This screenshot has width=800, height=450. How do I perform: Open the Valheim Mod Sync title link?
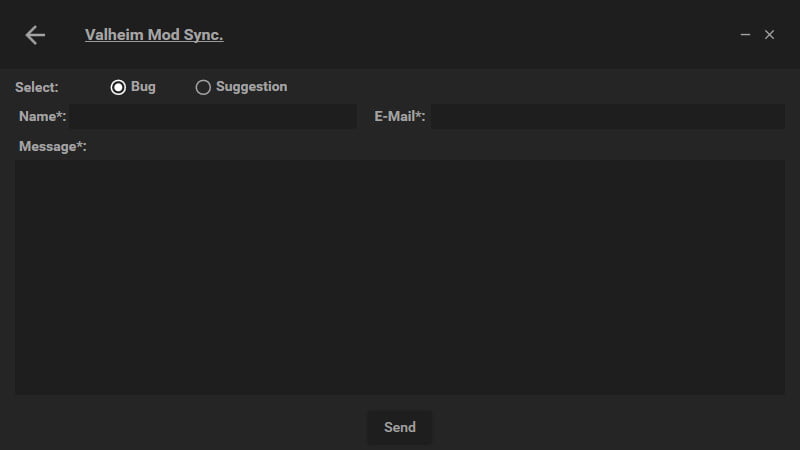click(x=154, y=35)
